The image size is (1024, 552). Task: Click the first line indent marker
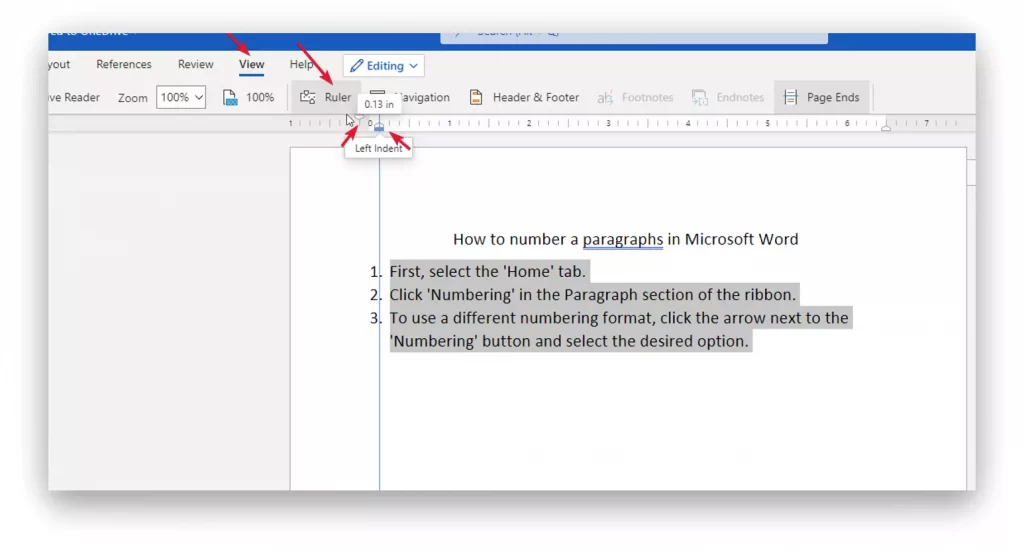coord(359,118)
